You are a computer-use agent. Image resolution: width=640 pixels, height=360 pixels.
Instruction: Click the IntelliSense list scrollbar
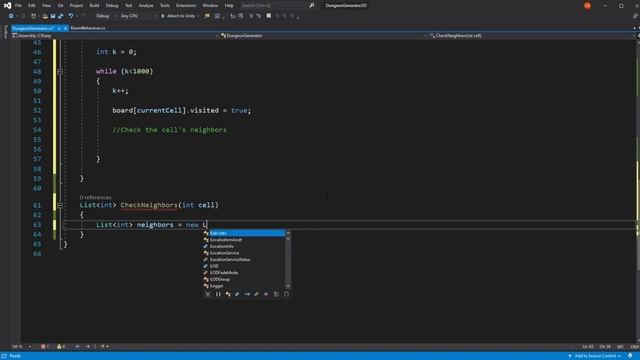288,260
